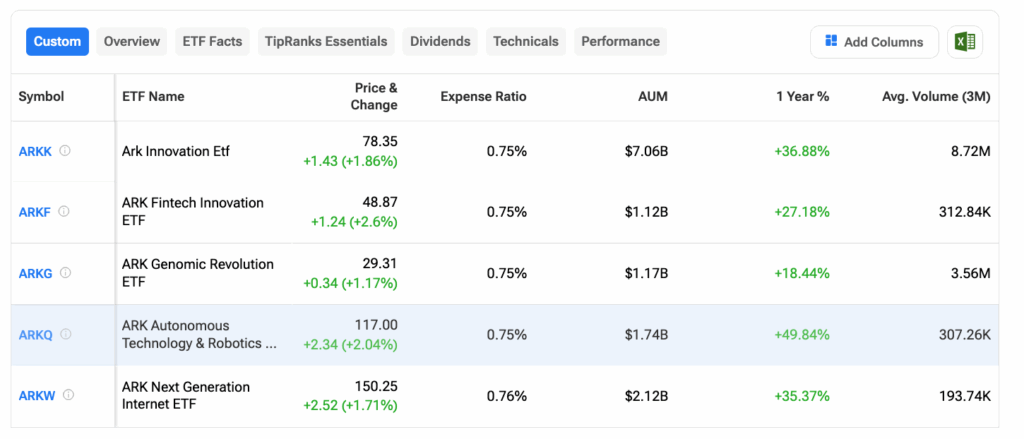Click info icon next to ARKK
1024x439 pixels.
click(65, 151)
